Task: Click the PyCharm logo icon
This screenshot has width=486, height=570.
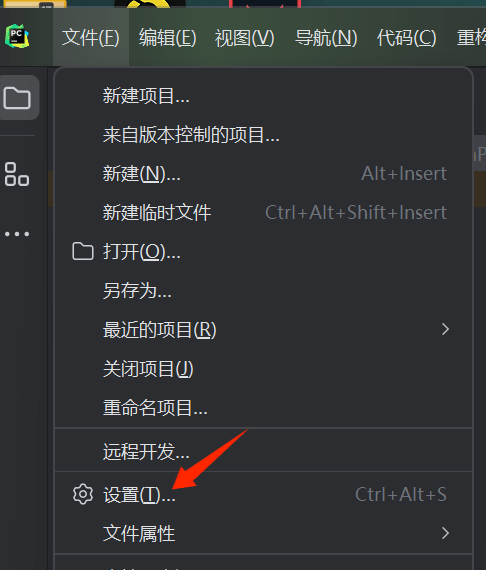Action: (17, 36)
